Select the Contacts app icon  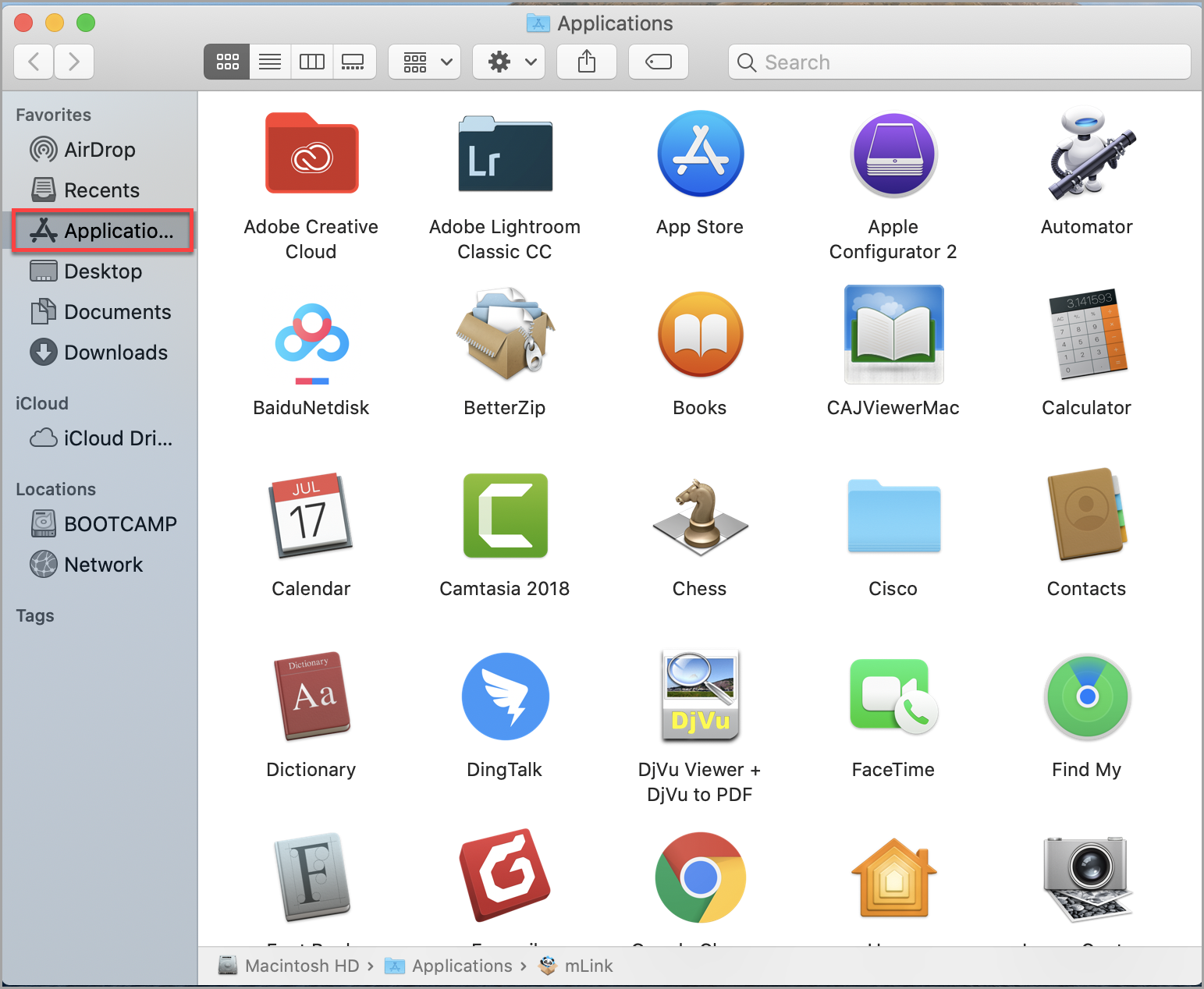[1087, 514]
